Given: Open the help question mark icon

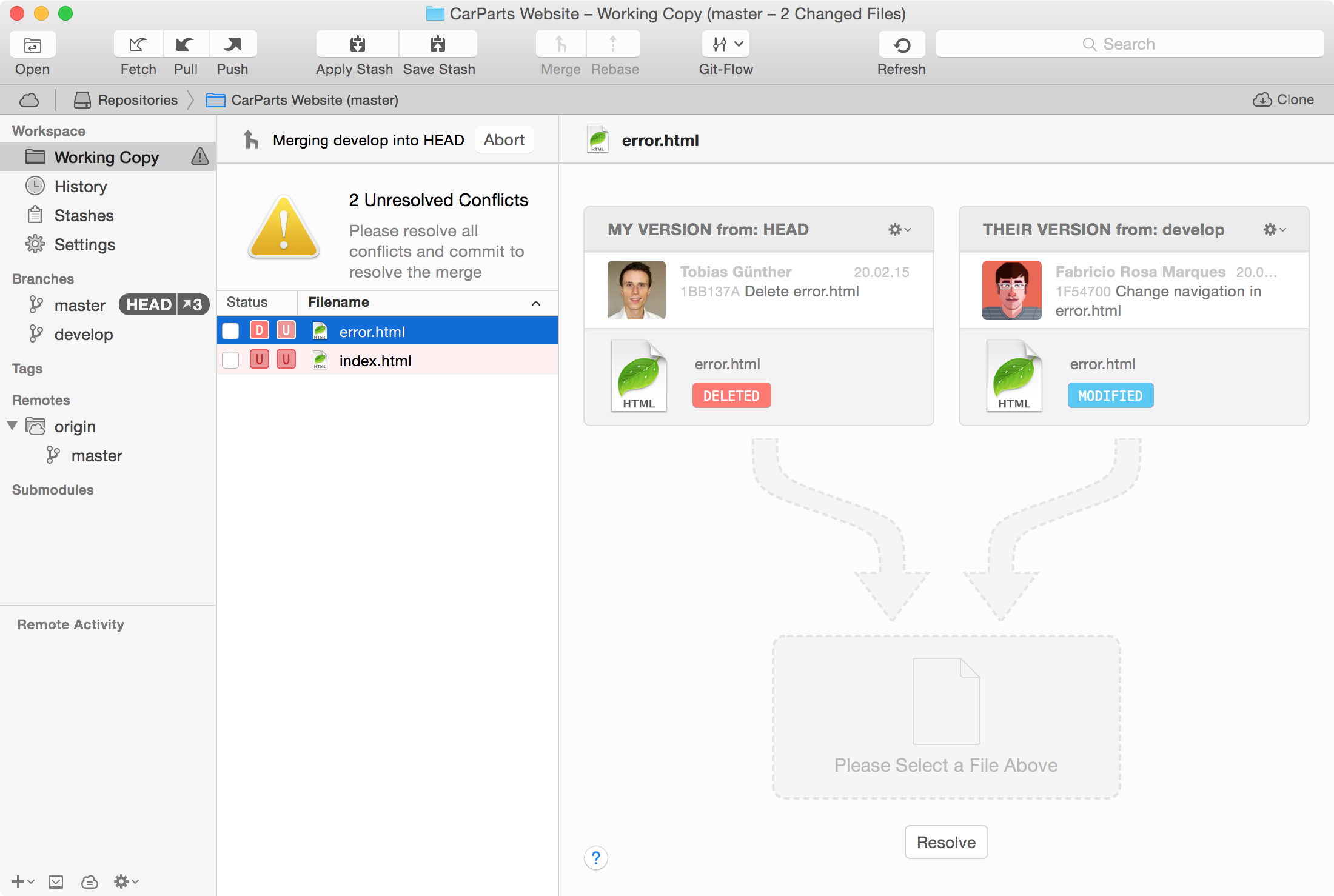Looking at the screenshot, I should pyautogui.click(x=596, y=858).
